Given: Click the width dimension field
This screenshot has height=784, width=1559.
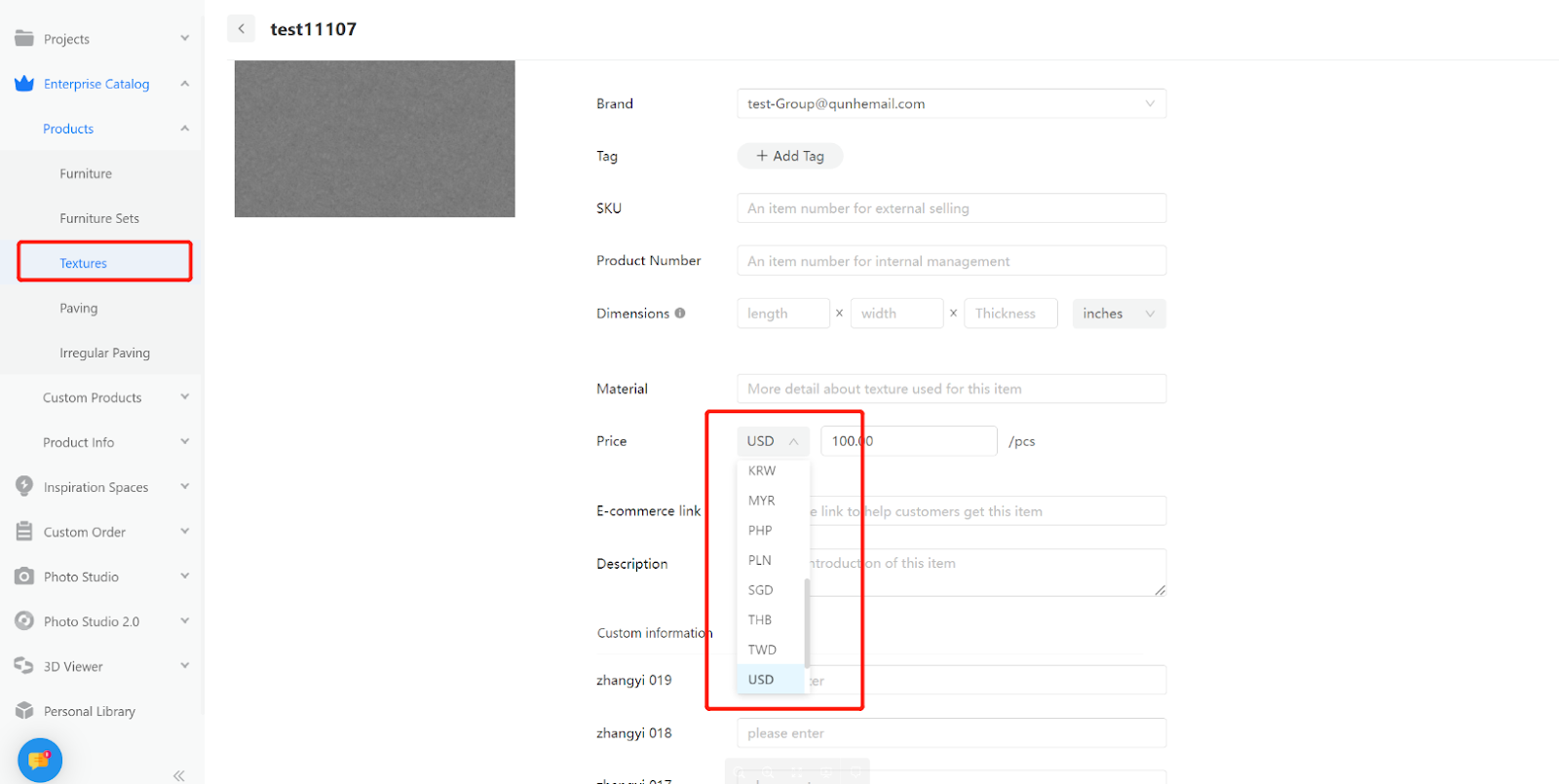Looking at the screenshot, I should (x=896, y=314).
